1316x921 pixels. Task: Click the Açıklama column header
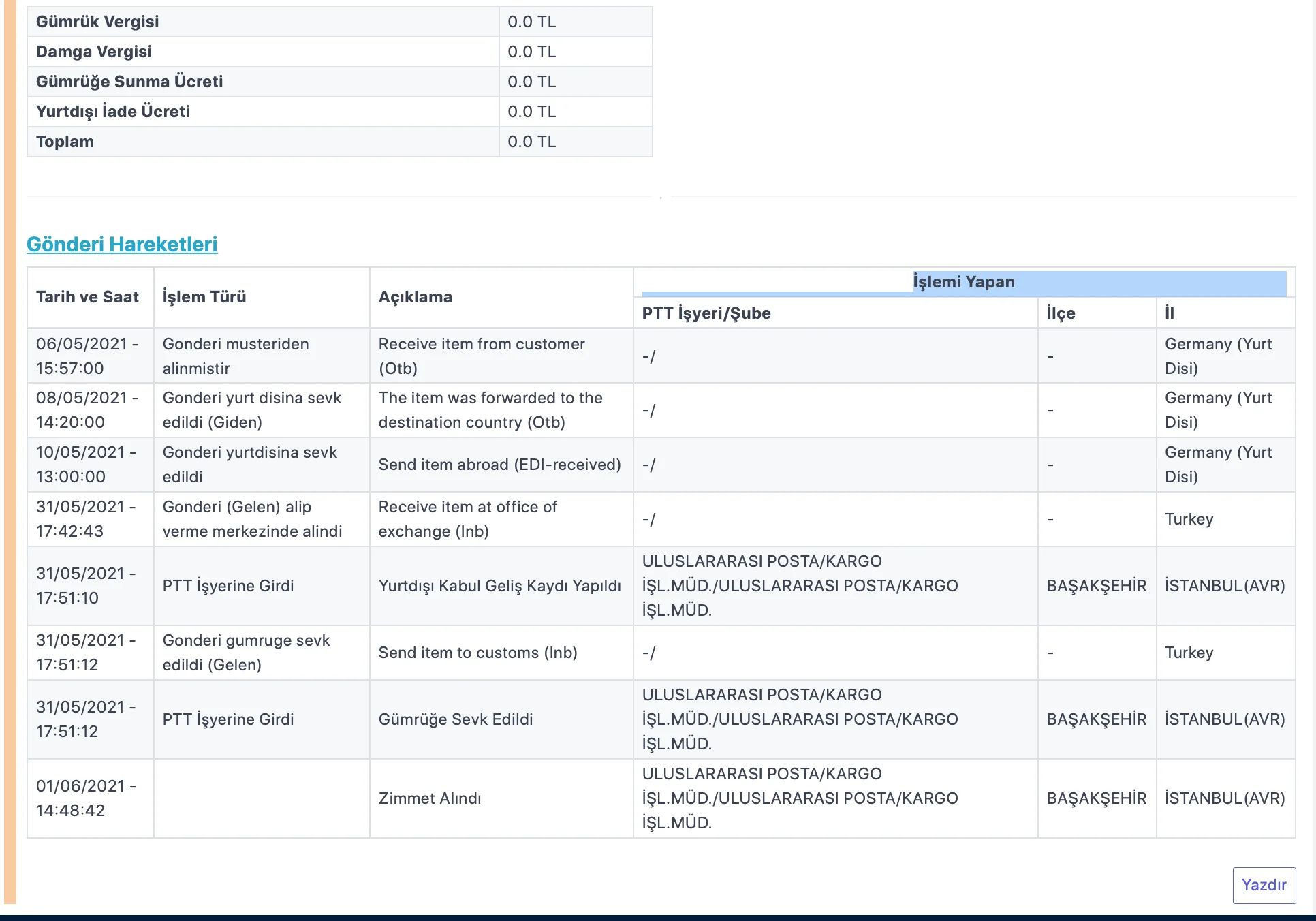pyautogui.click(x=415, y=297)
